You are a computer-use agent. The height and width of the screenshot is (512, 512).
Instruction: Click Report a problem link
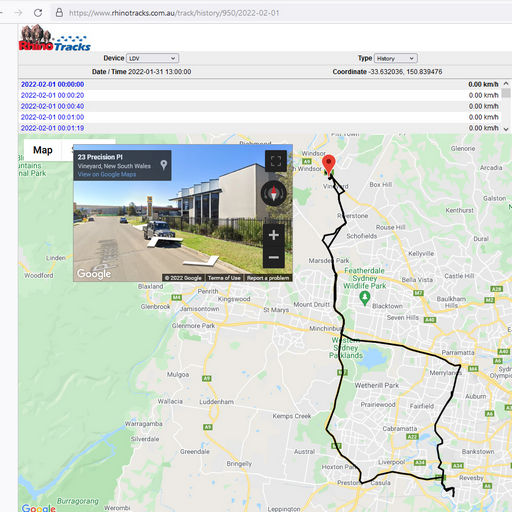tap(268, 278)
